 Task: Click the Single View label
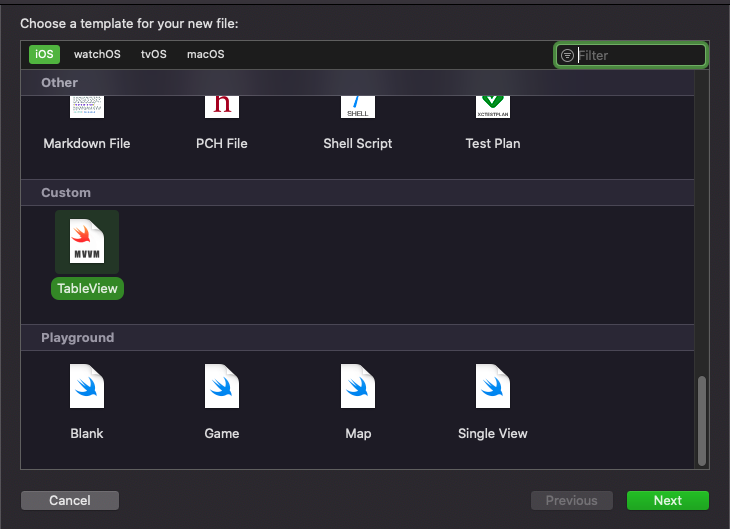[493, 434]
